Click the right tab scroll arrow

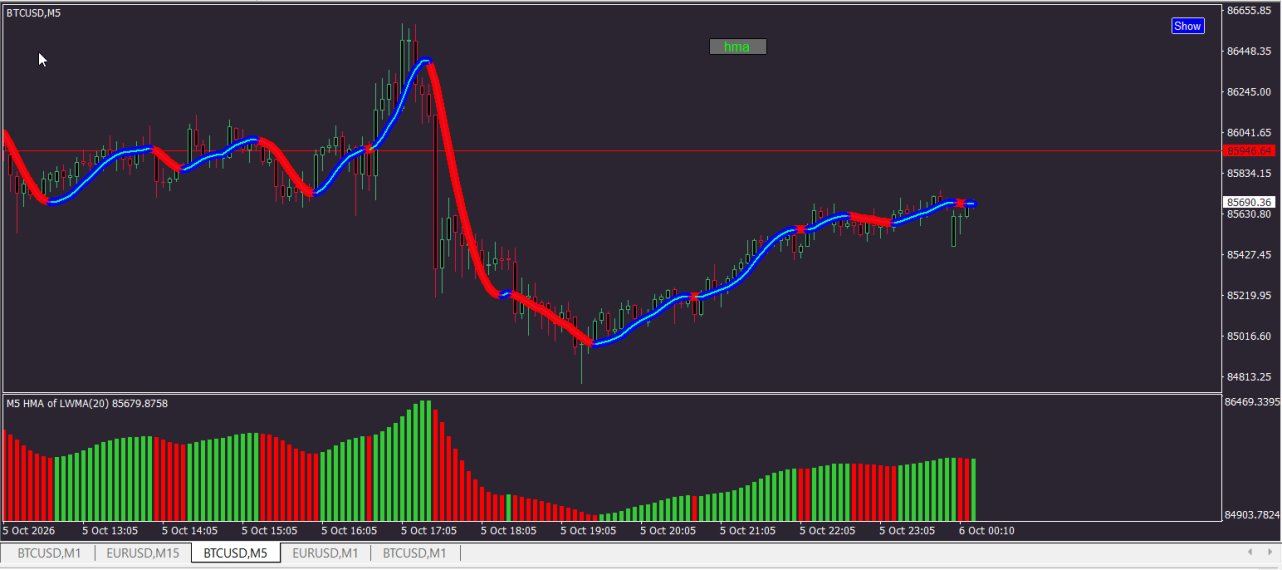tap(1268, 552)
